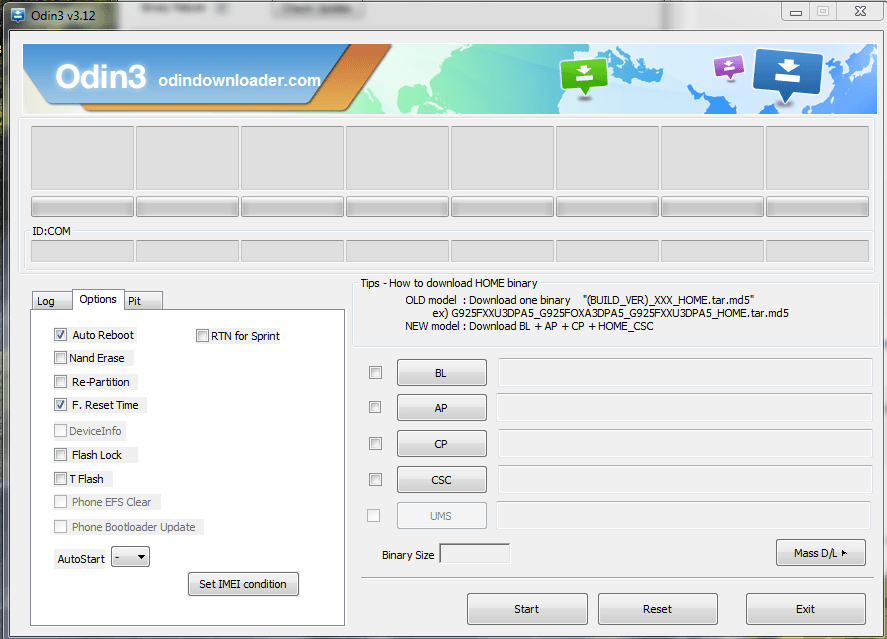
Task: Click the CSC file path field
Action: 685,480
